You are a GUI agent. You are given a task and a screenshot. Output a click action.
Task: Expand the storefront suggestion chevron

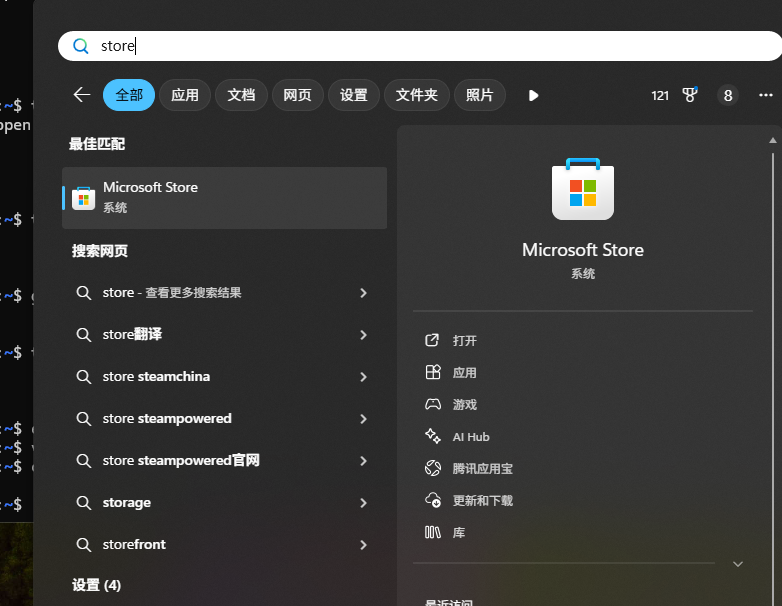point(364,545)
